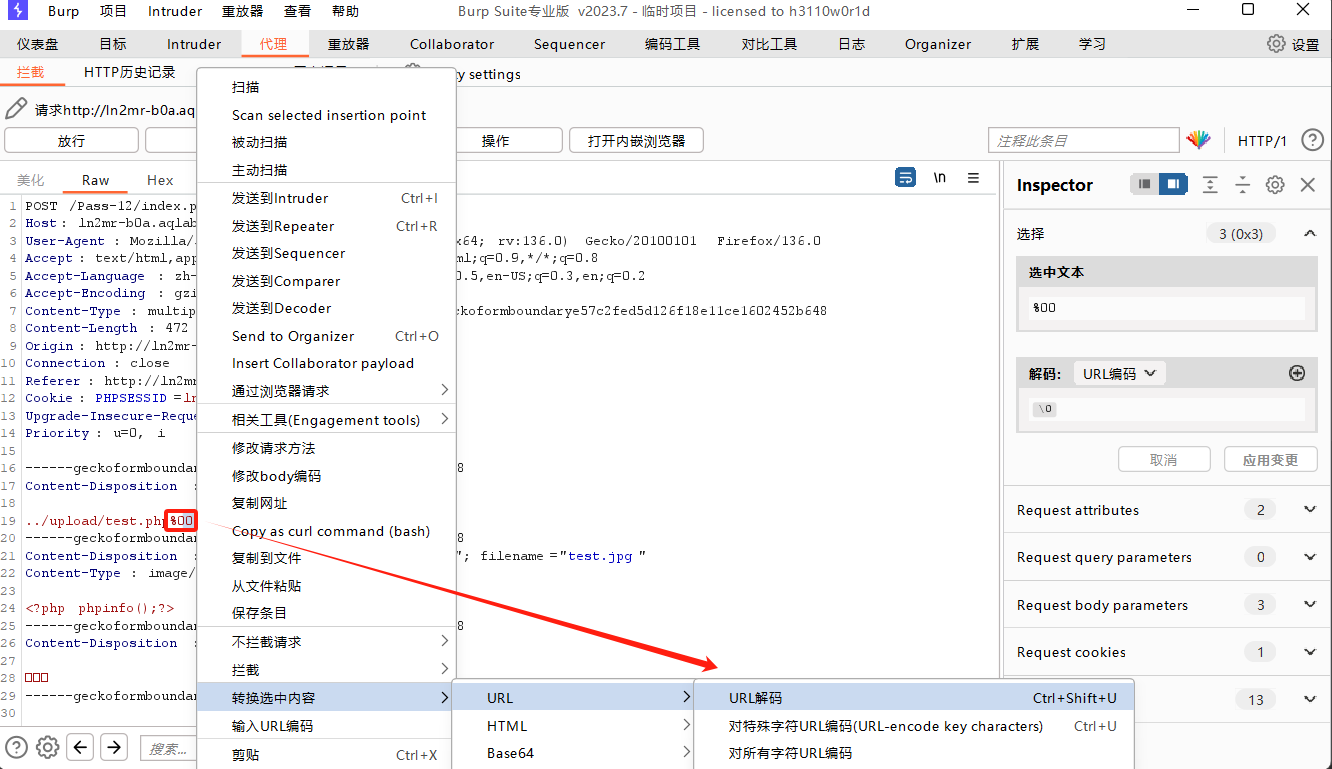Select Send to Organizer menu entry
This screenshot has width=1332, height=769.
[x=327, y=336]
